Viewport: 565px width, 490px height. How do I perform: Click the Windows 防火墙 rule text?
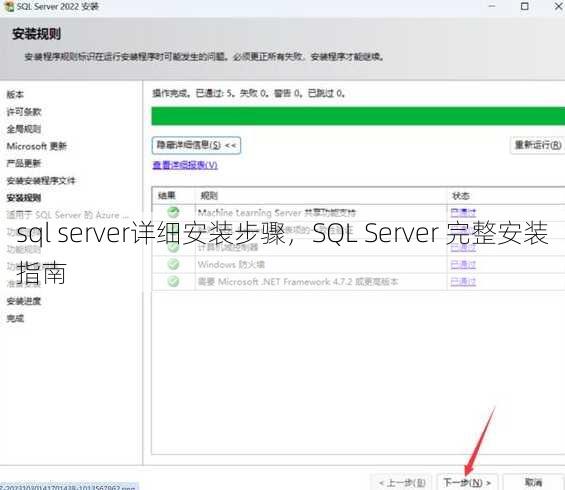point(231,264)
